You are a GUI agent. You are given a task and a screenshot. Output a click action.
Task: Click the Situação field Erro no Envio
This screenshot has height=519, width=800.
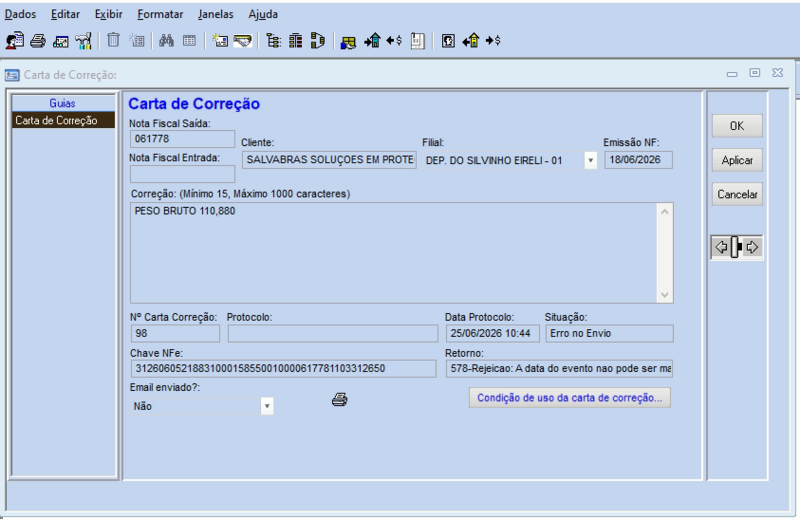[609, 334]
